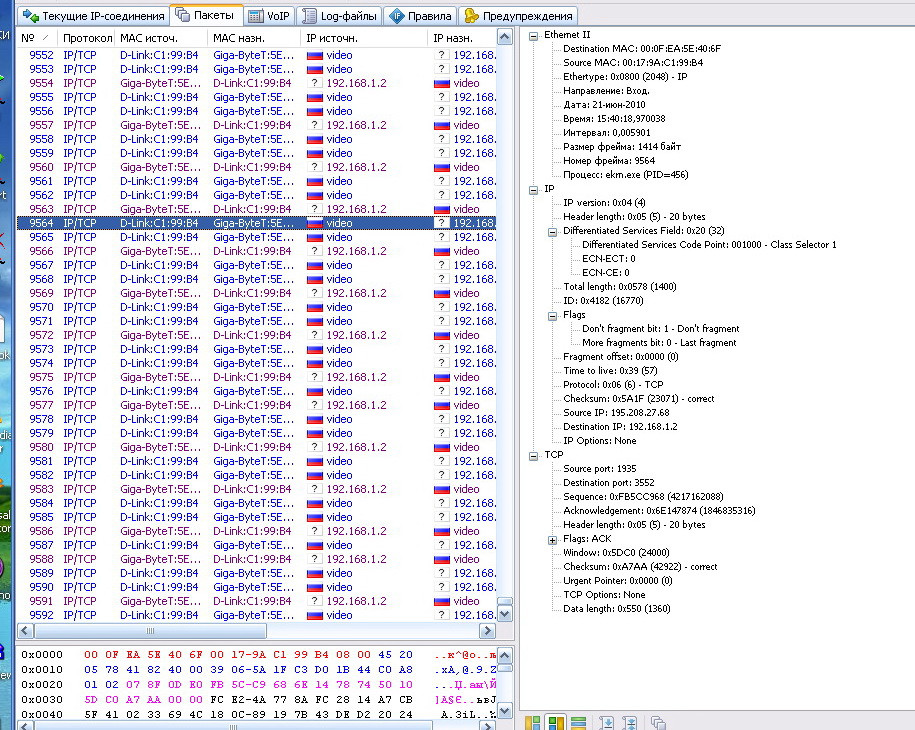Select packet number 9575 in the list
Screen dimensions: 915x730
coord(256,378)
